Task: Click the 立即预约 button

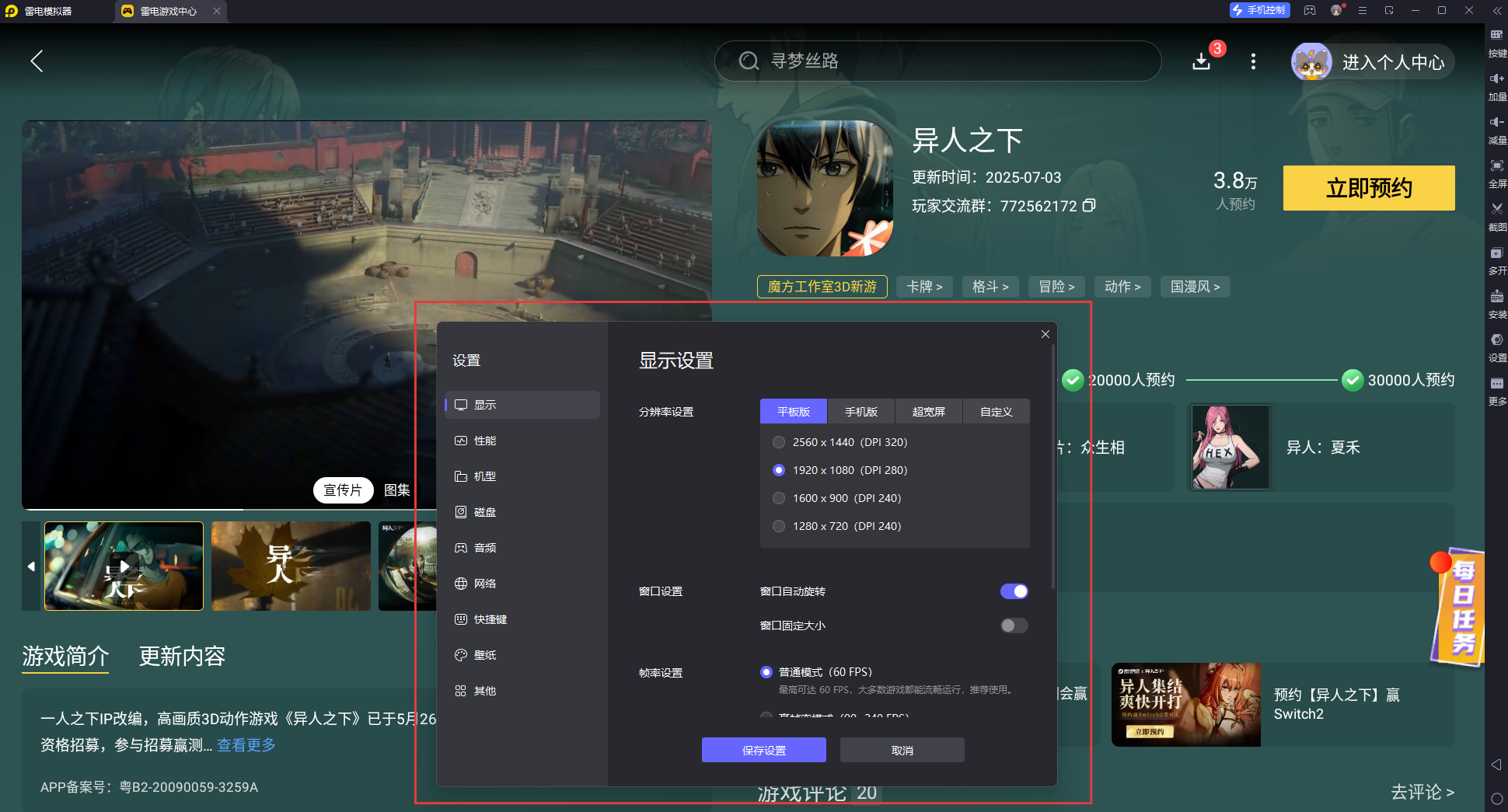Action: click(1369, 188)
